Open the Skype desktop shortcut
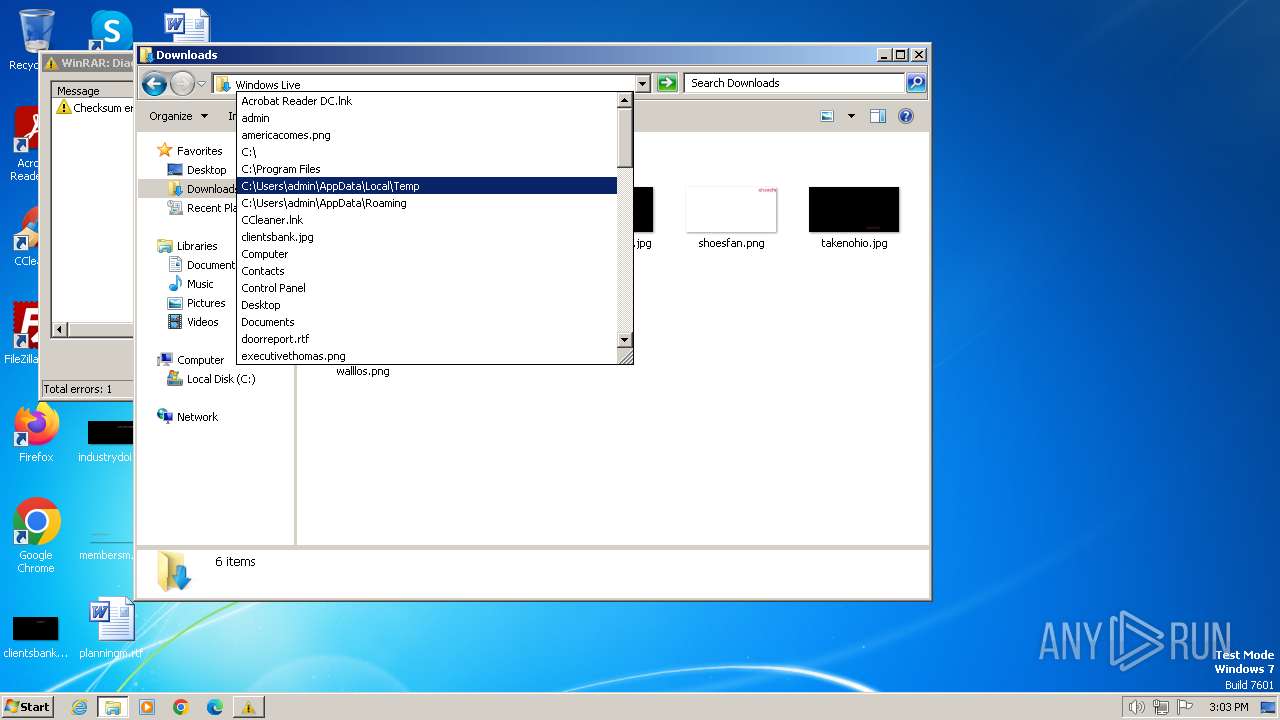 point(111,30)
